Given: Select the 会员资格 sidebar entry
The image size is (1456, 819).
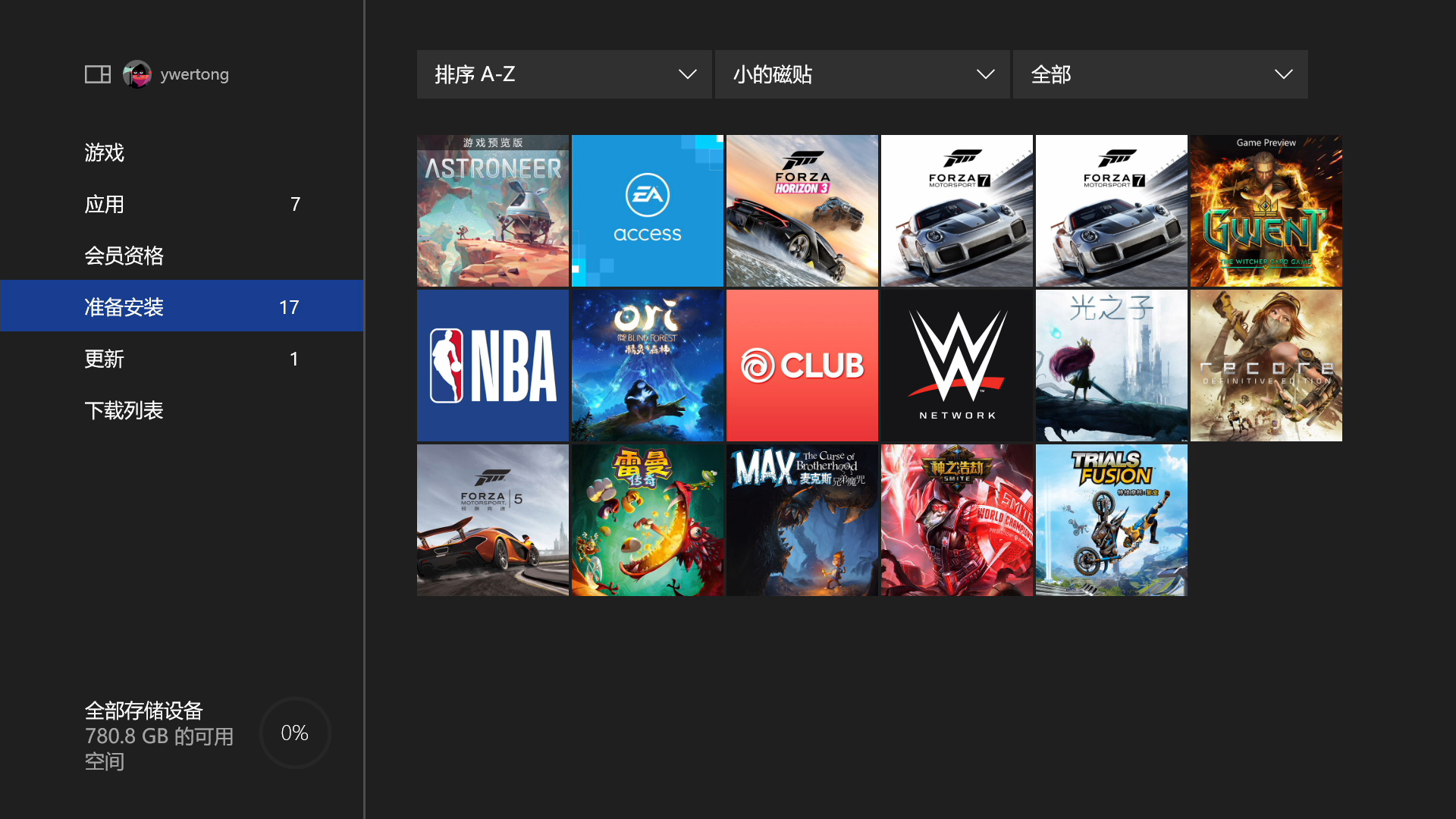Looking at the screenshot, I should [x=124, y=255].
